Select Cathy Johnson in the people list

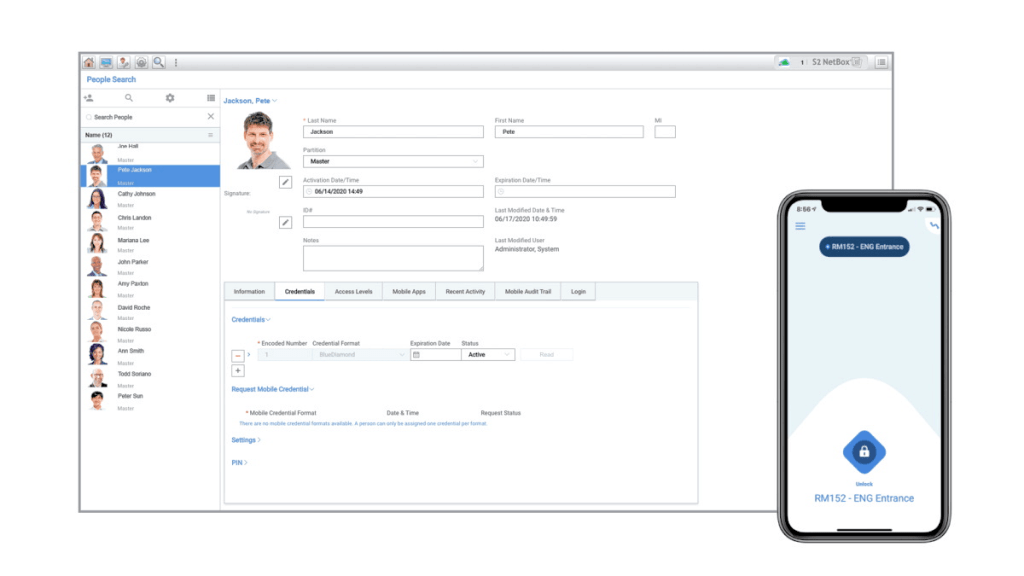pyautogui.click(x=136, y=194)
